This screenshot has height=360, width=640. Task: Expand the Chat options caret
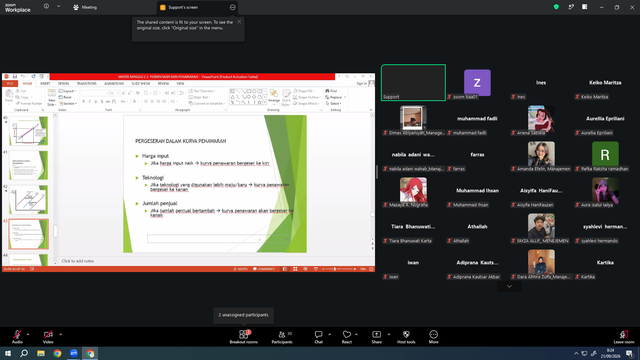[329, 334]
